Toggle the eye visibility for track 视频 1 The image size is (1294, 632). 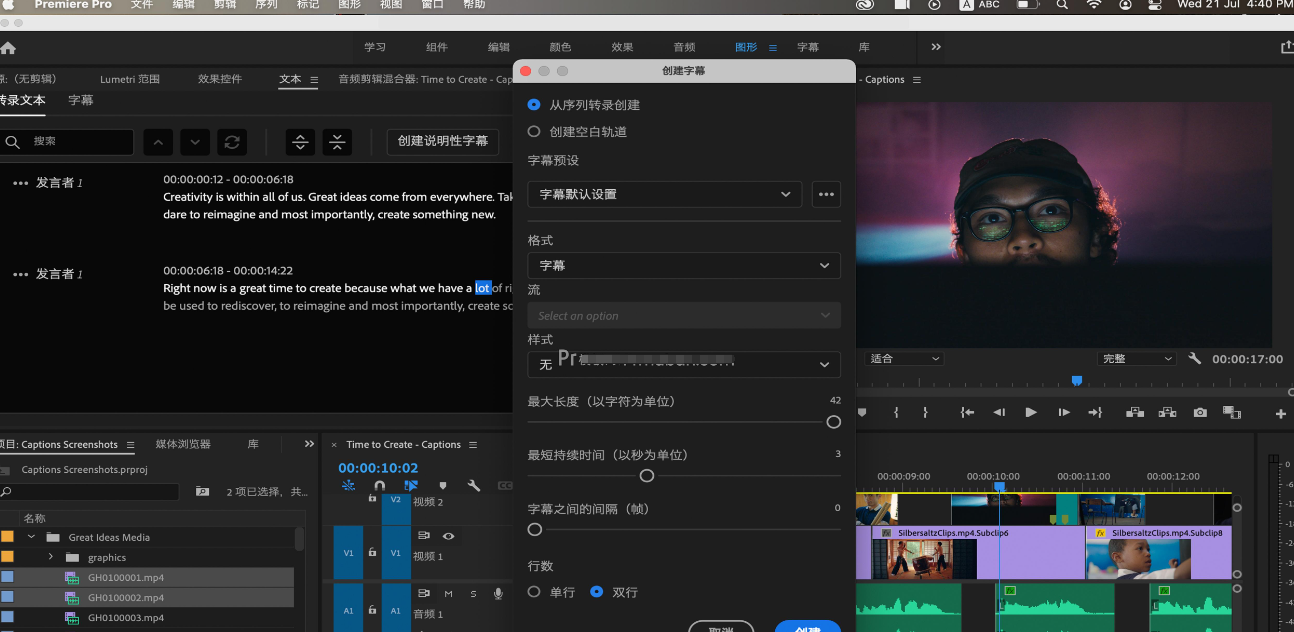click(448, 536)
